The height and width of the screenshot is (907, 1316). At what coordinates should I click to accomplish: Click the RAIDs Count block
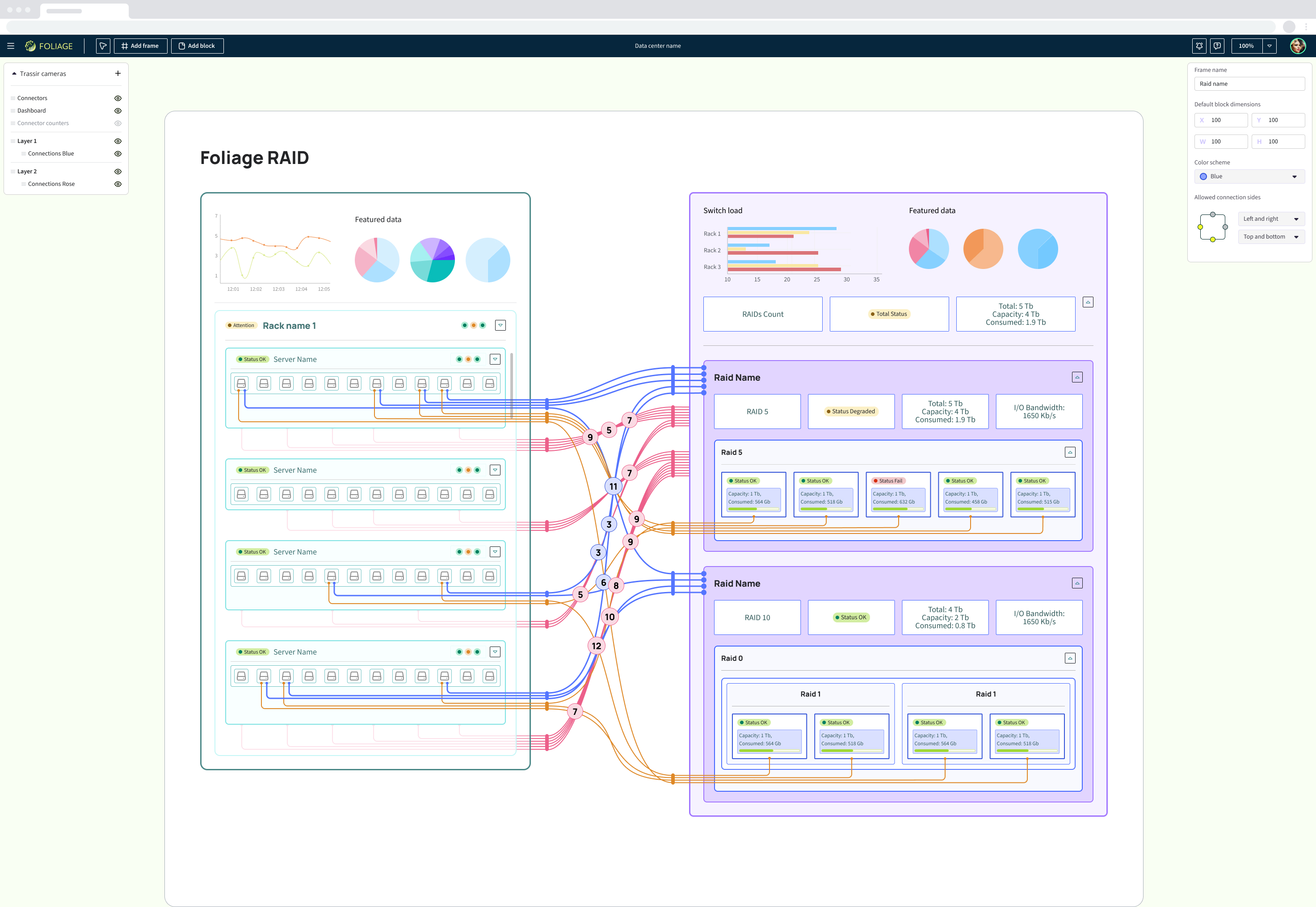[x=762, y=314]
